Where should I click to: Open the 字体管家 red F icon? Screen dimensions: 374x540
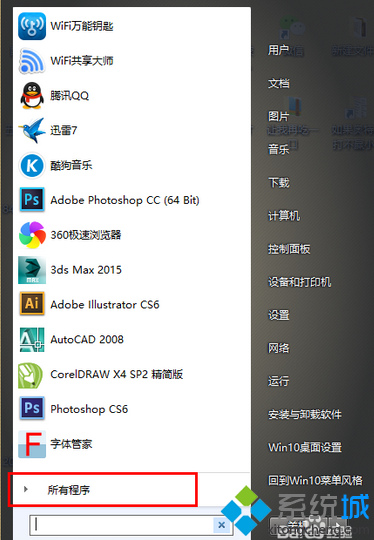tap(32, 444)
